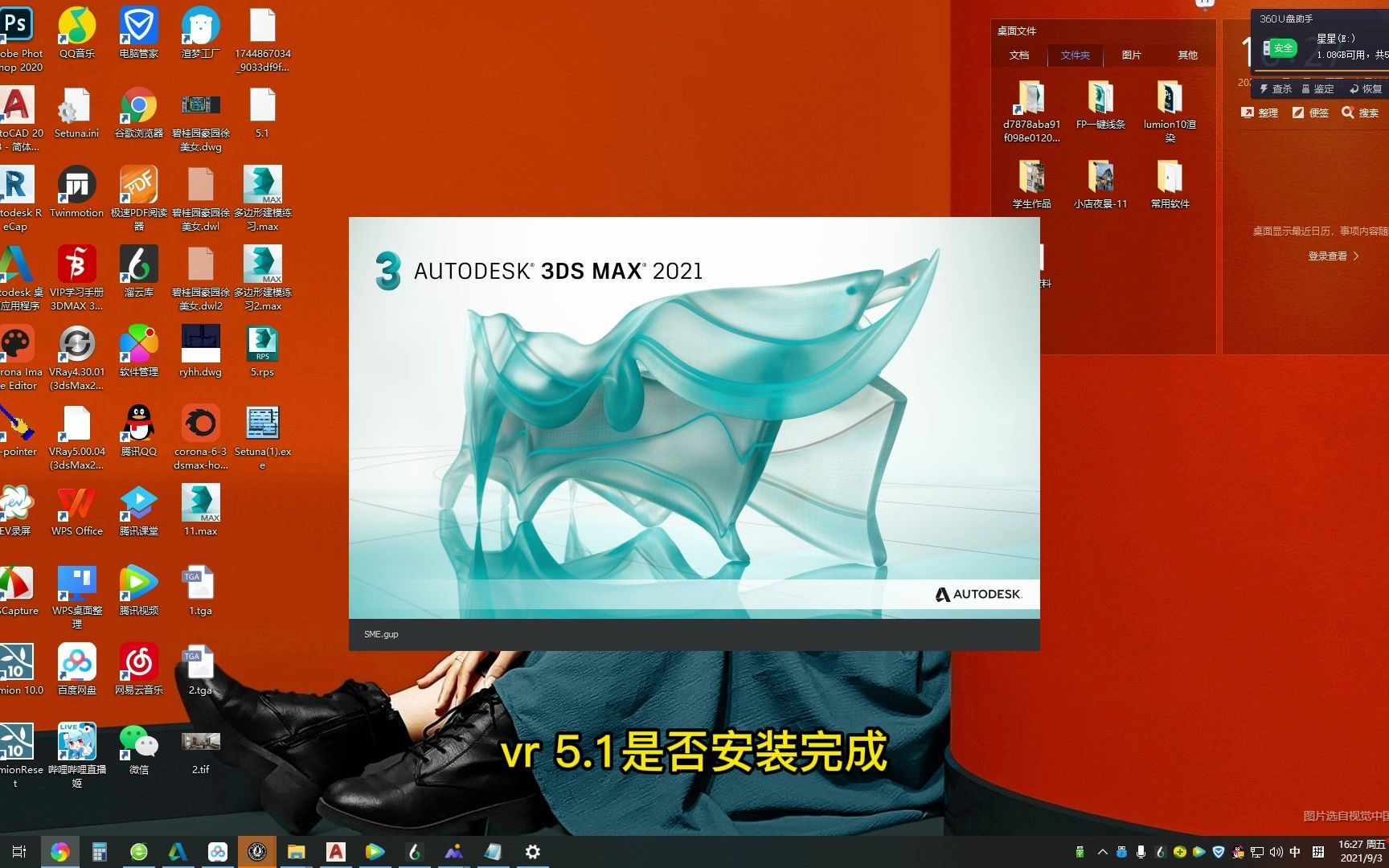Click the green USB eject icon in tray
This screenshot has height=868, width=1389.
point(1080,852)
